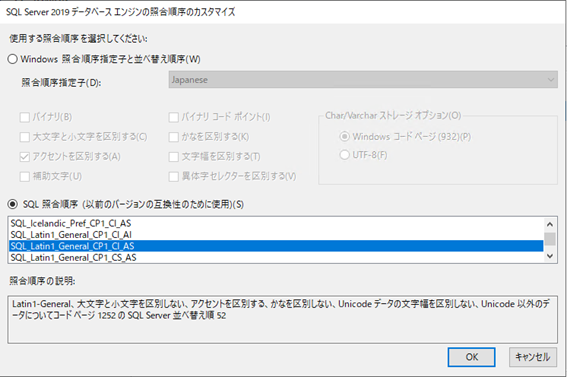Image resolution: width=567 pixels, height=377 pixels.
Task: Toggle アクセントを区別する(A) checkbox
Action: point(25,157)
